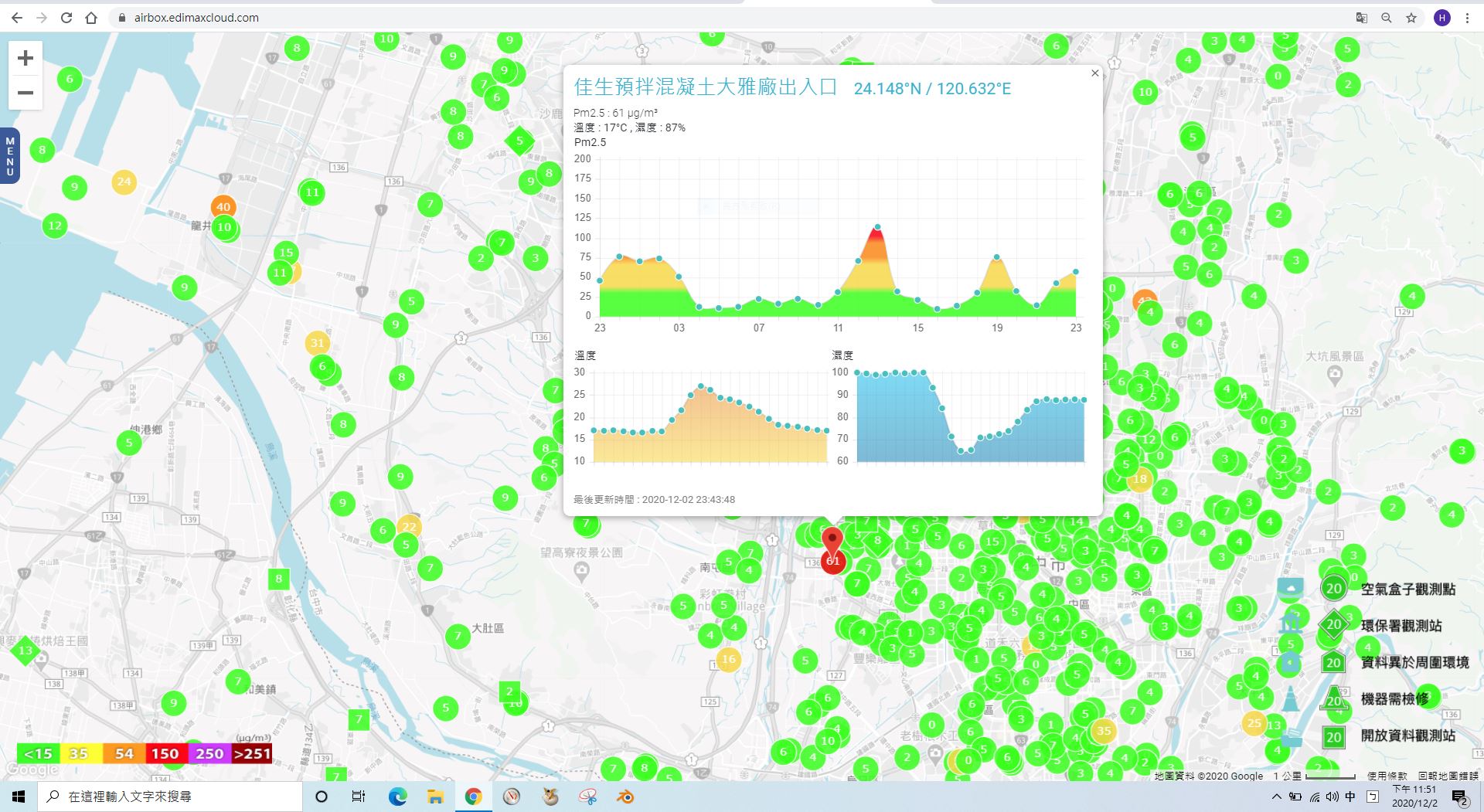
Task: Open Task View from the taskbar
Action: (358, 797)
